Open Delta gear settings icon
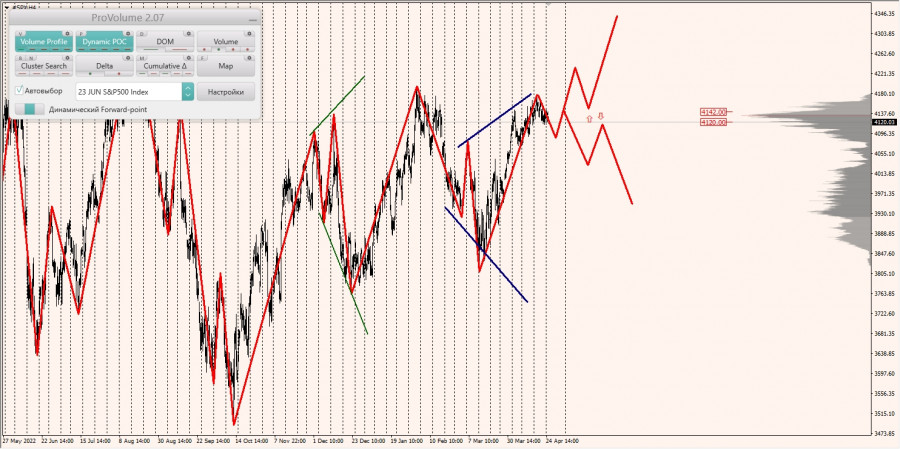Image resolution: width=900 pixels, height=449 pixels. pos(128,58)
